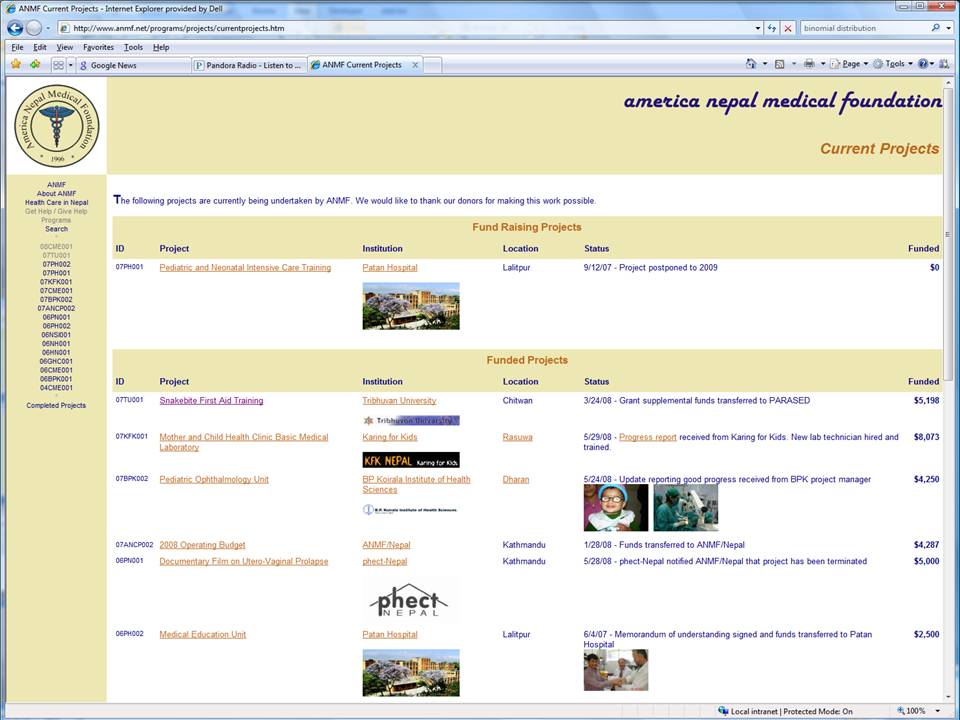Open the address bar history dropdown
The height and width of the screenshot is (720, 960).
(x=757, y=28)
